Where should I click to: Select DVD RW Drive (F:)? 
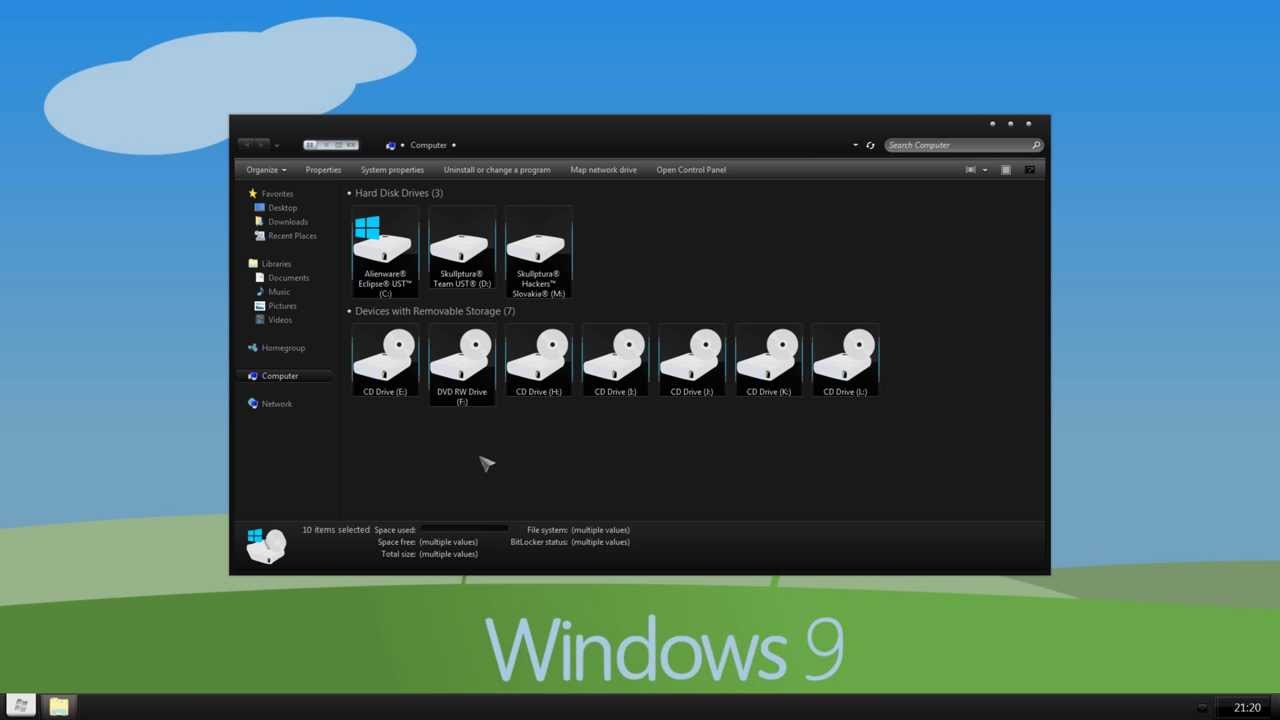click(462, 365)
